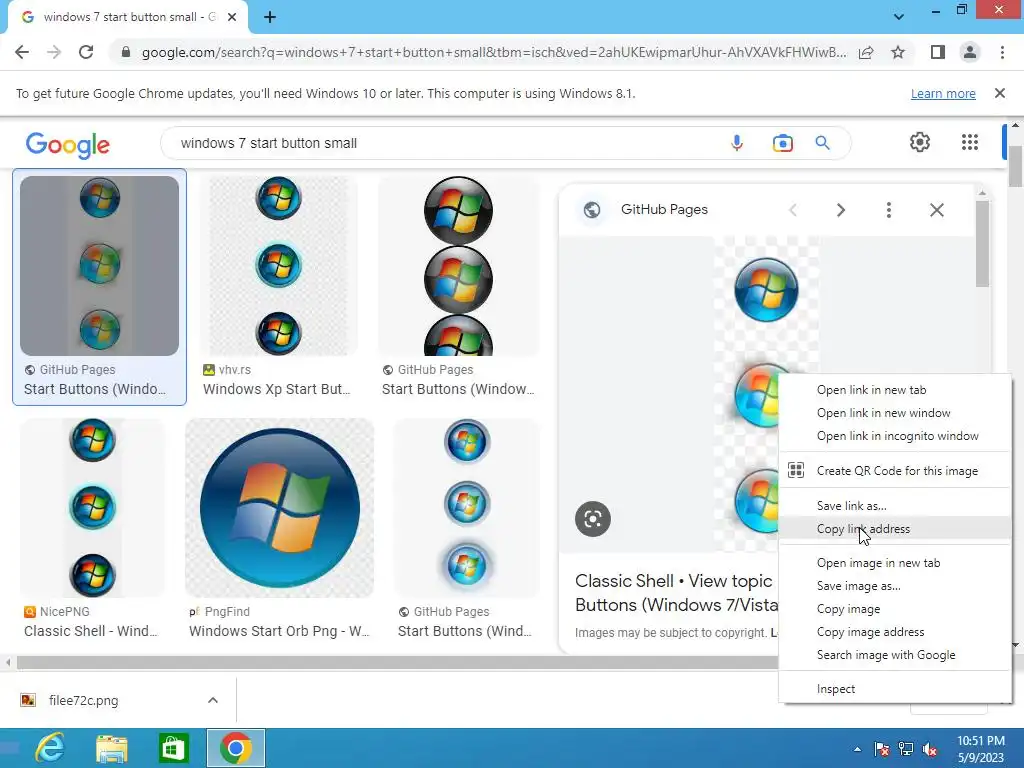Open the vhv.rs Windows Xp Start Button thumbnail
The image size is (1024, 768).
[x=280, y=266]
